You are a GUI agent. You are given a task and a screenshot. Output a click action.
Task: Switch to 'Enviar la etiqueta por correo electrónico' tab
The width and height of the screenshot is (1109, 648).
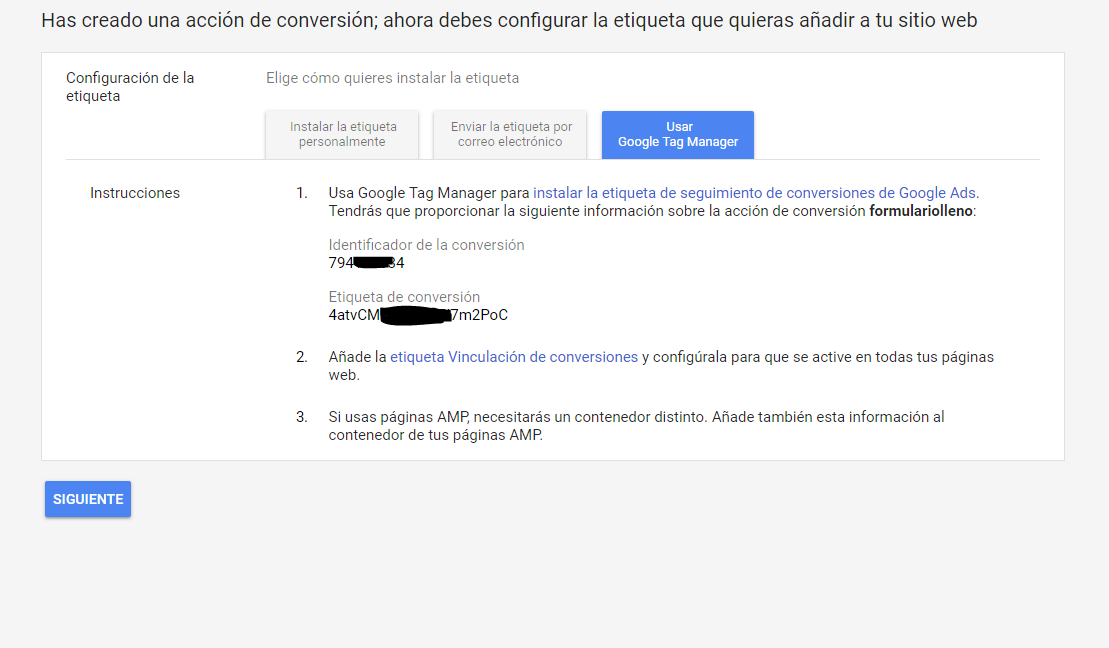510,134
